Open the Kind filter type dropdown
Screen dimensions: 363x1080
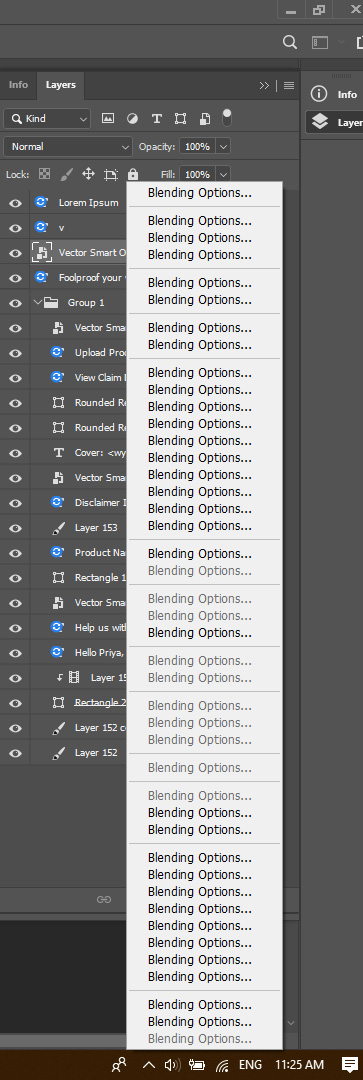point(47,118)
